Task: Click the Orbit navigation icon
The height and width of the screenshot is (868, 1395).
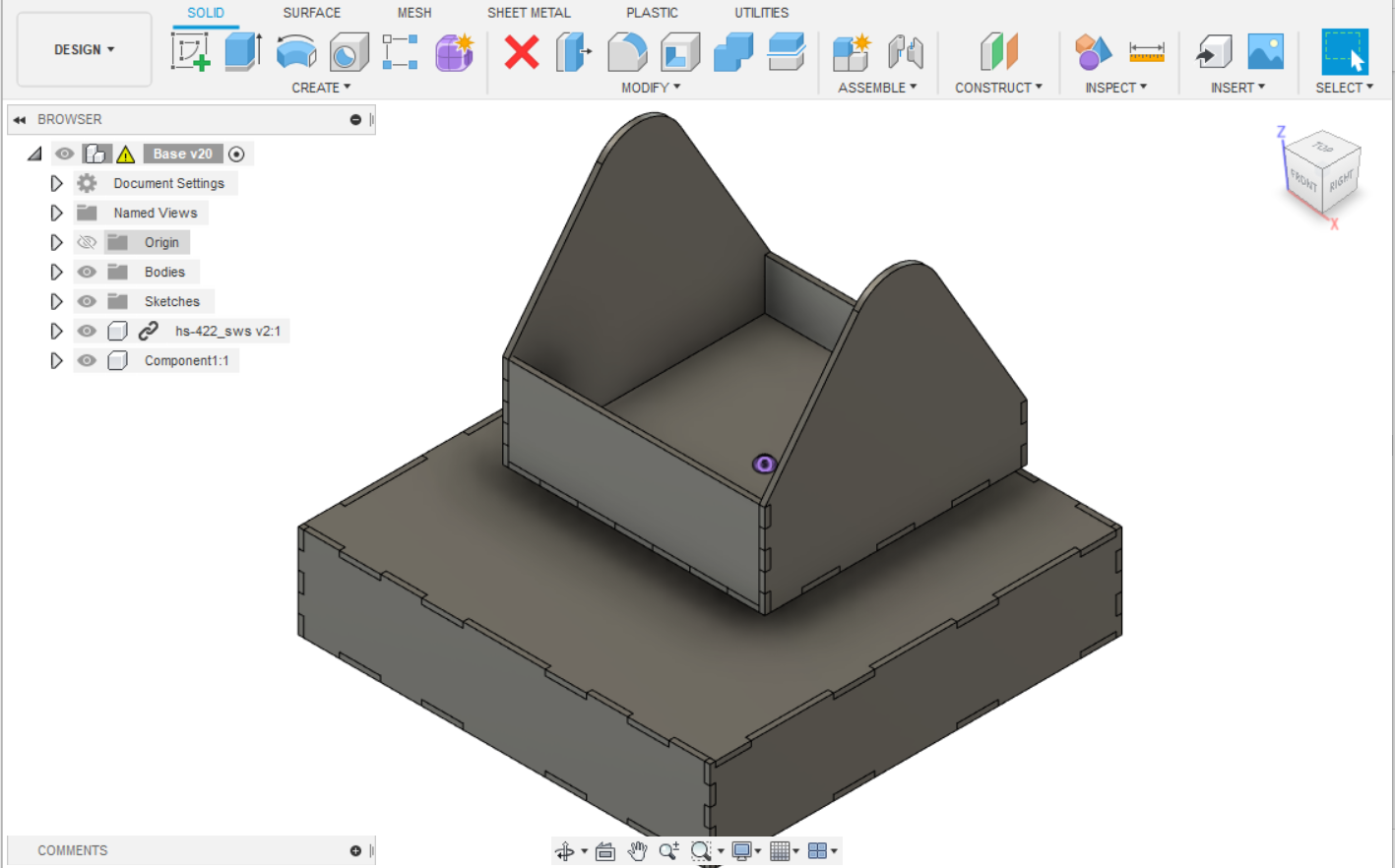Action: click(565, 851)
